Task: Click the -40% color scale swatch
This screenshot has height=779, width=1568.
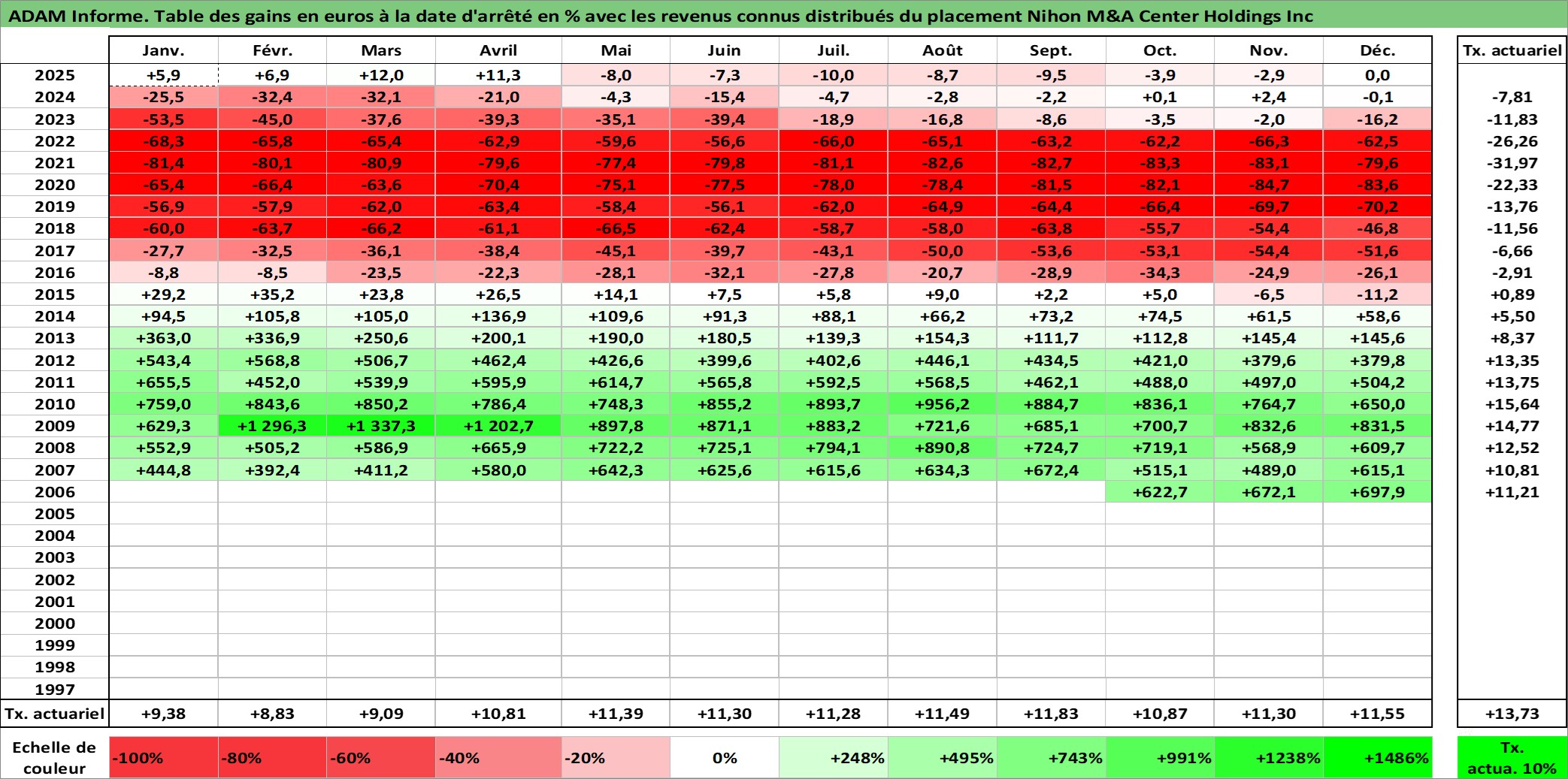Action: point(498,757)
